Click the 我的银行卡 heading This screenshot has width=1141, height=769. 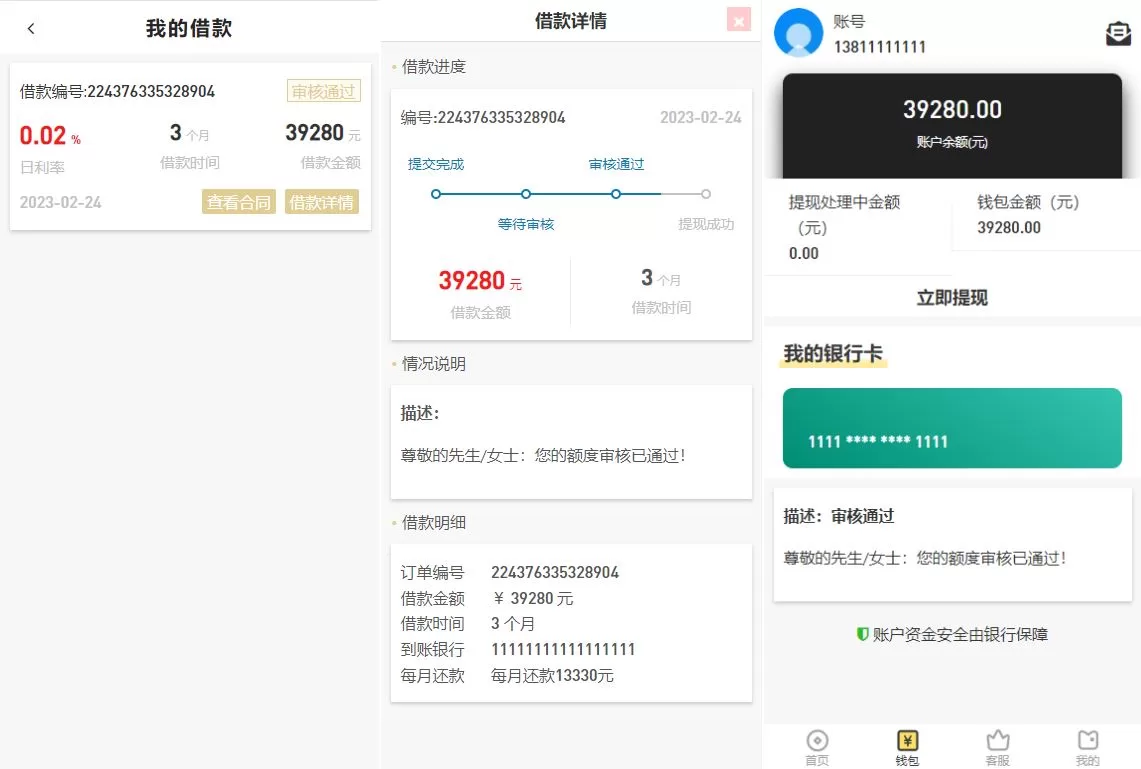point(833,354)
